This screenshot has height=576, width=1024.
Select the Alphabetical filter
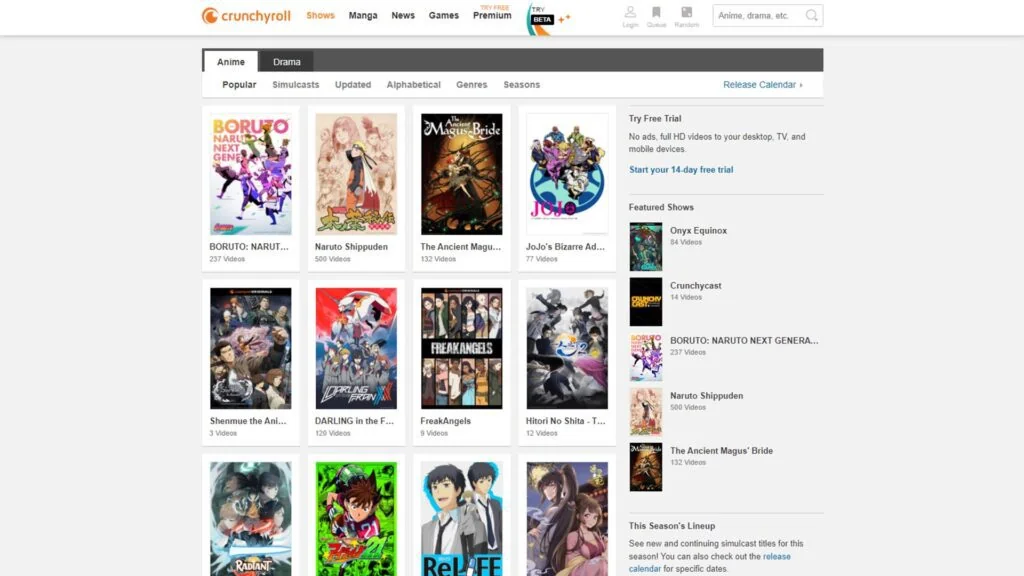pyautogui.click(x=413, y=85)
